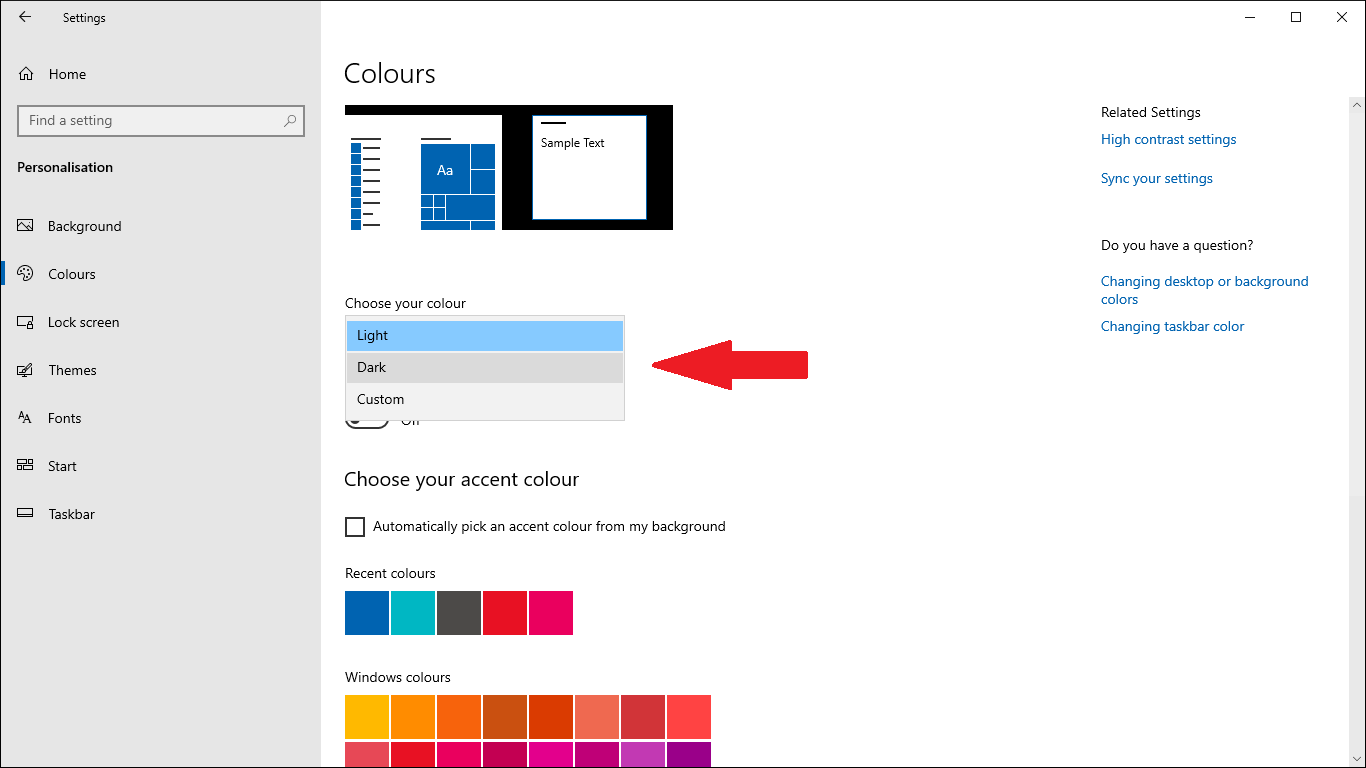
Task: Click the Fonts icon in the sidebar
Action: click(x=26, y=418)
